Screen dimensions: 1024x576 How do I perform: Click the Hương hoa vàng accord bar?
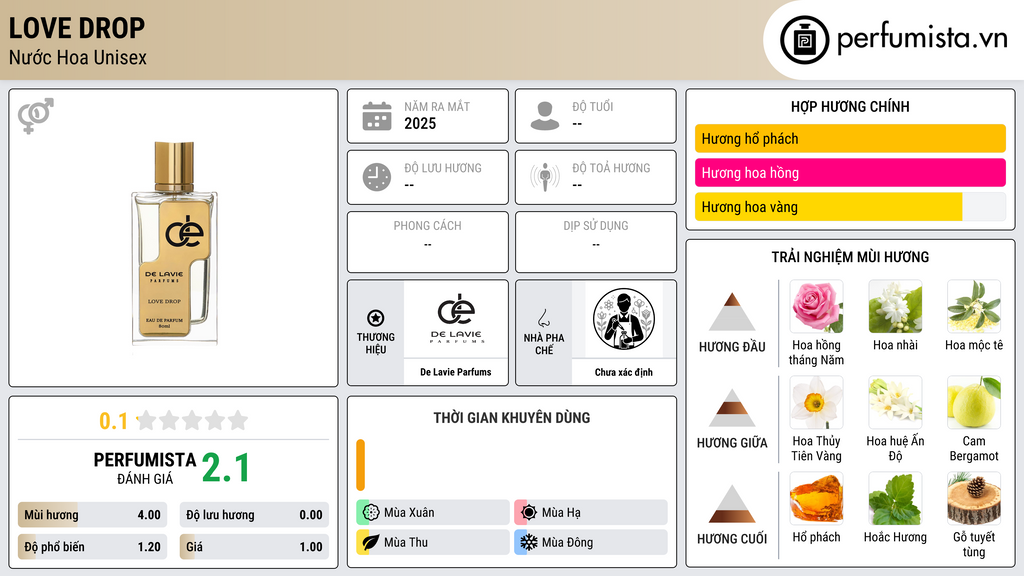[x=850, y=206]
